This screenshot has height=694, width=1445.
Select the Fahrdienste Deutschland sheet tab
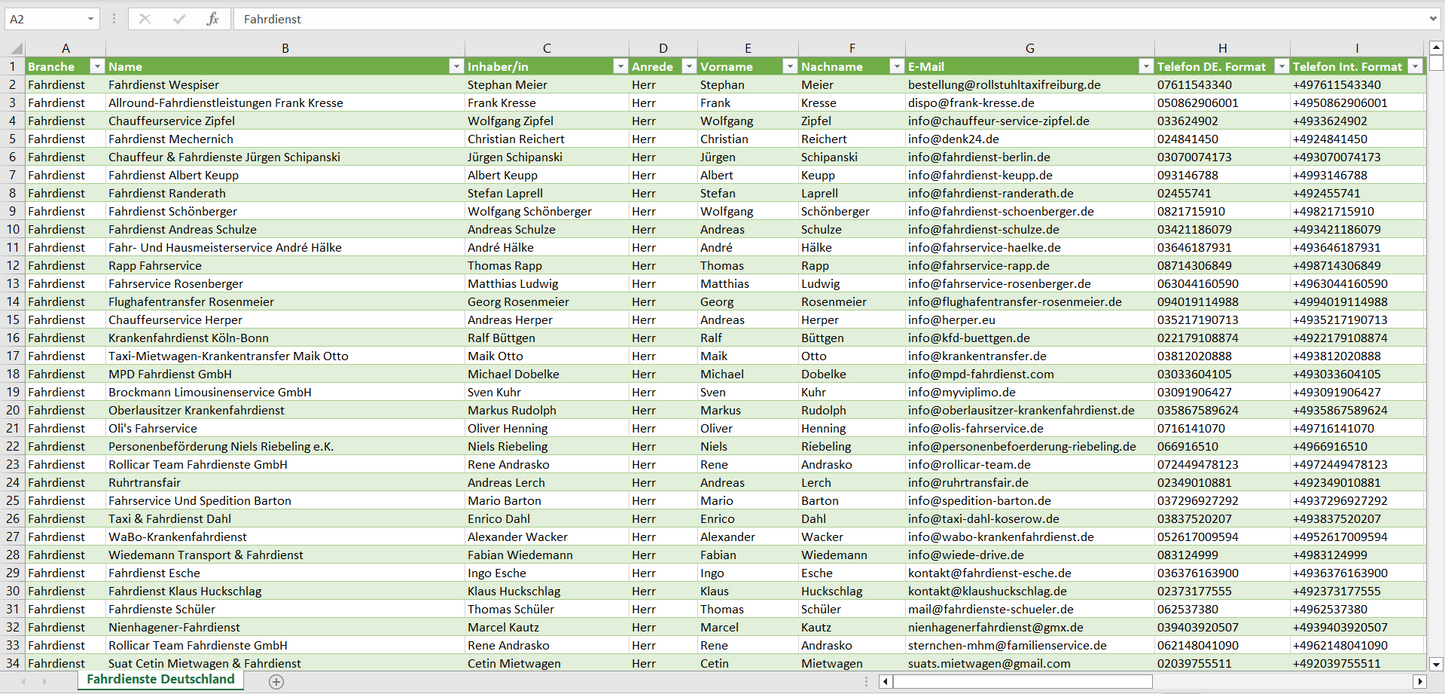pyautogui.click(x=160, y=680)
